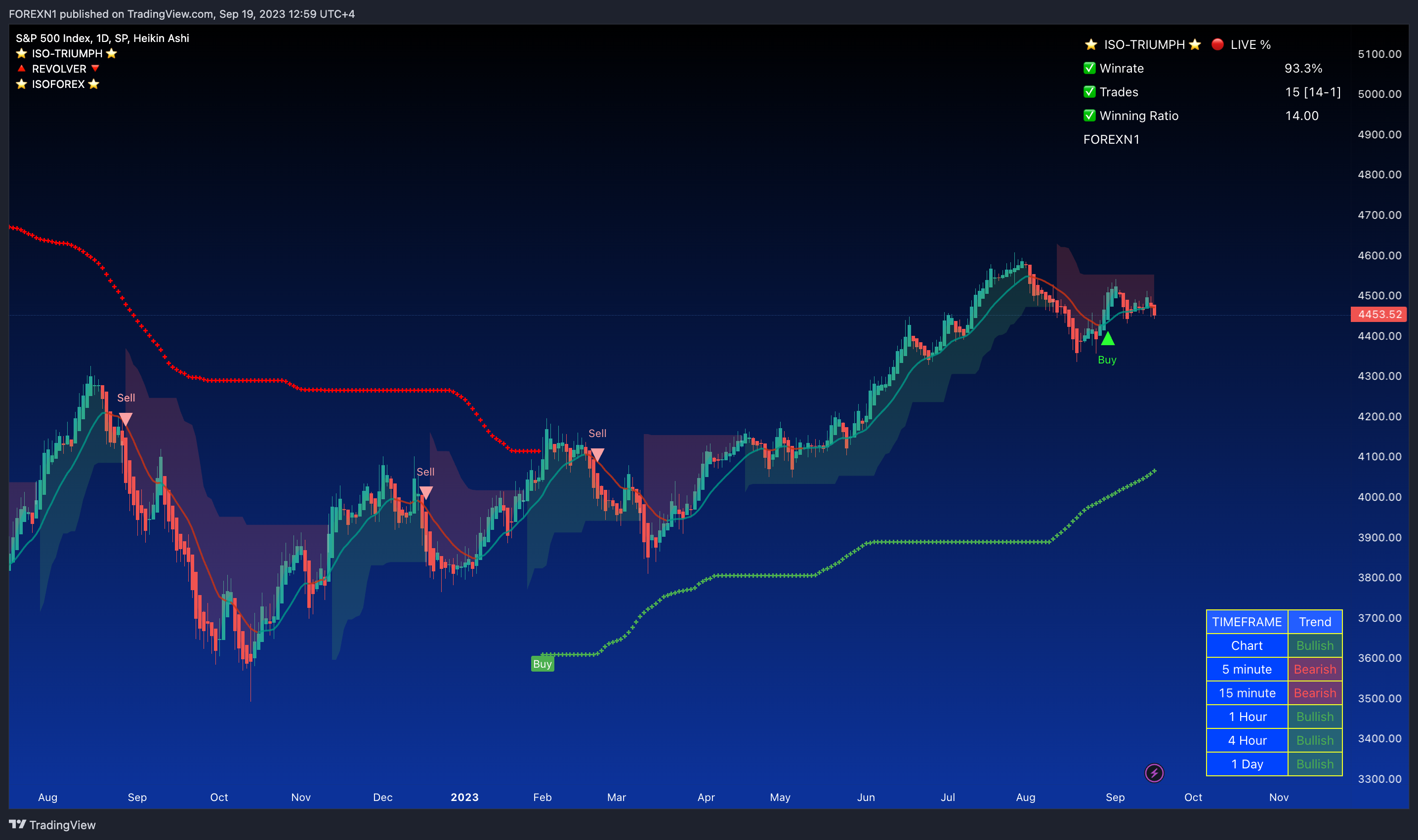Click the 5 minute Bearish cell
Image resolution: width=1418 pixels, height=840 pixels.
(1315, 669)
